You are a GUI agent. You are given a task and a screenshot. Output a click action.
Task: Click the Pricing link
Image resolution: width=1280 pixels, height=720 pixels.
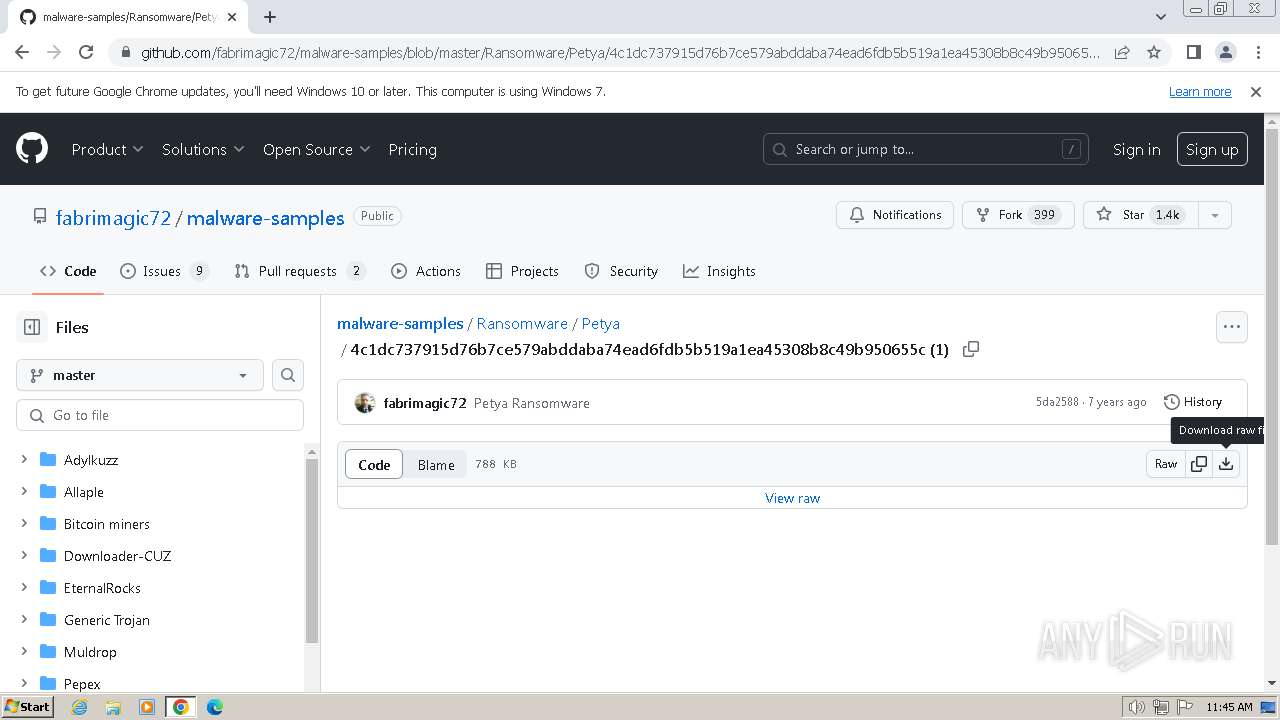[412, 149]
